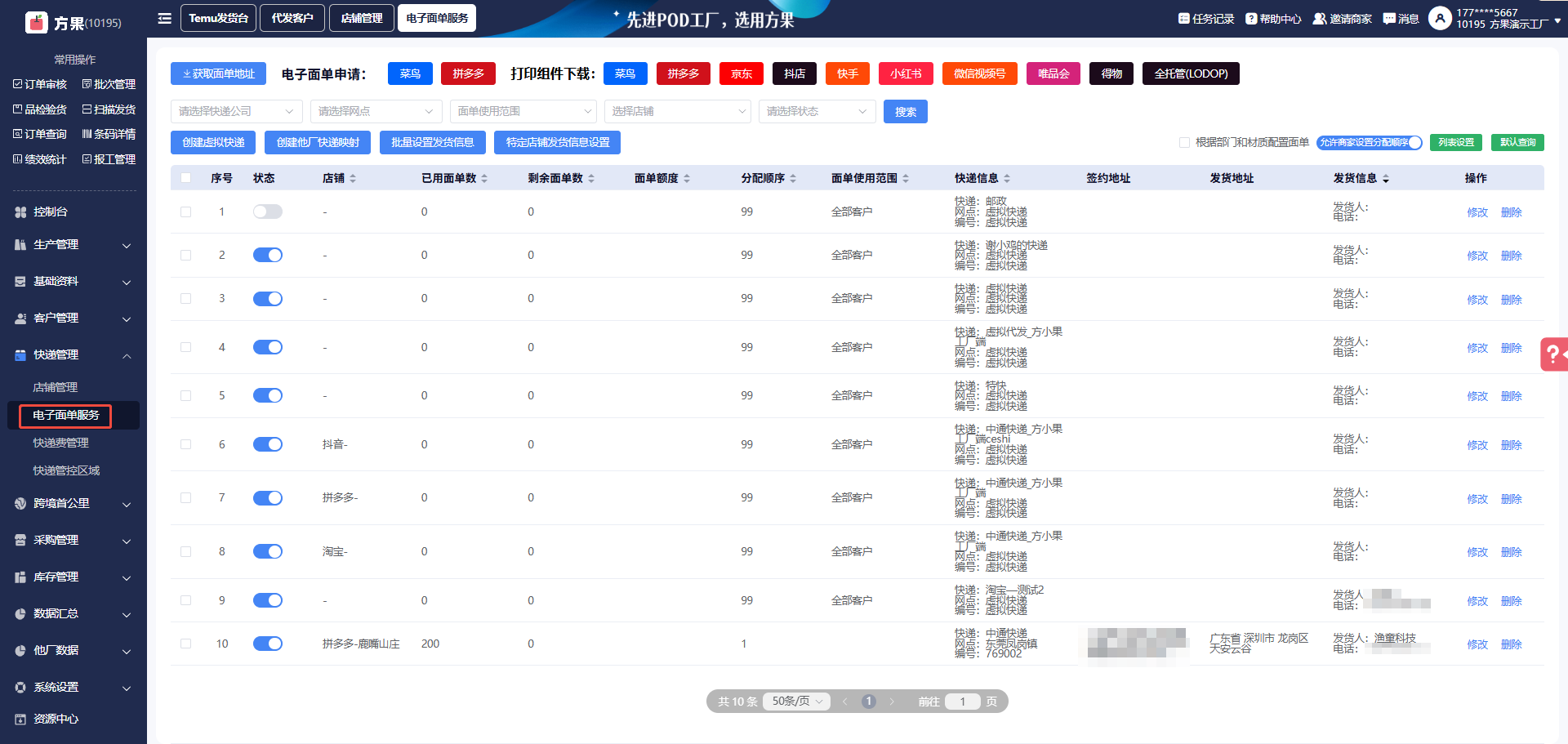The width and height of the screenshot is (1568, 744).
Task: Check 根据部门和材质配置面单 checkbox
Action: tap(1184, 142)
